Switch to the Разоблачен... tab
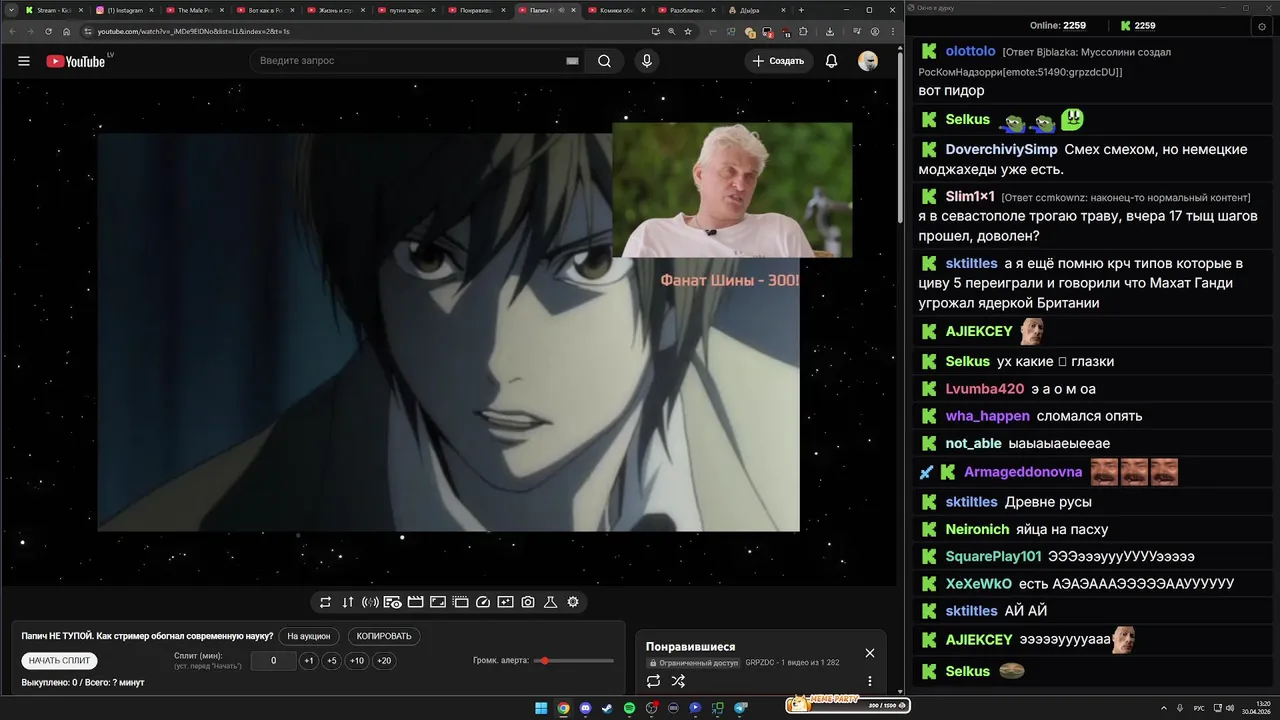This screenshot has height=720, width=1280. pyautogui.click(x=686, y=10)
